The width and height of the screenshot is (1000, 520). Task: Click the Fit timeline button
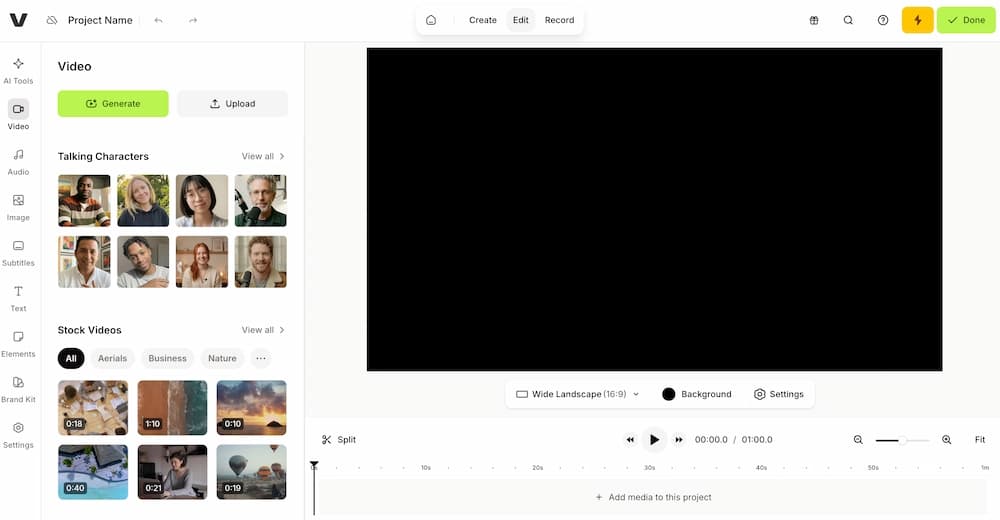[980, 440]
